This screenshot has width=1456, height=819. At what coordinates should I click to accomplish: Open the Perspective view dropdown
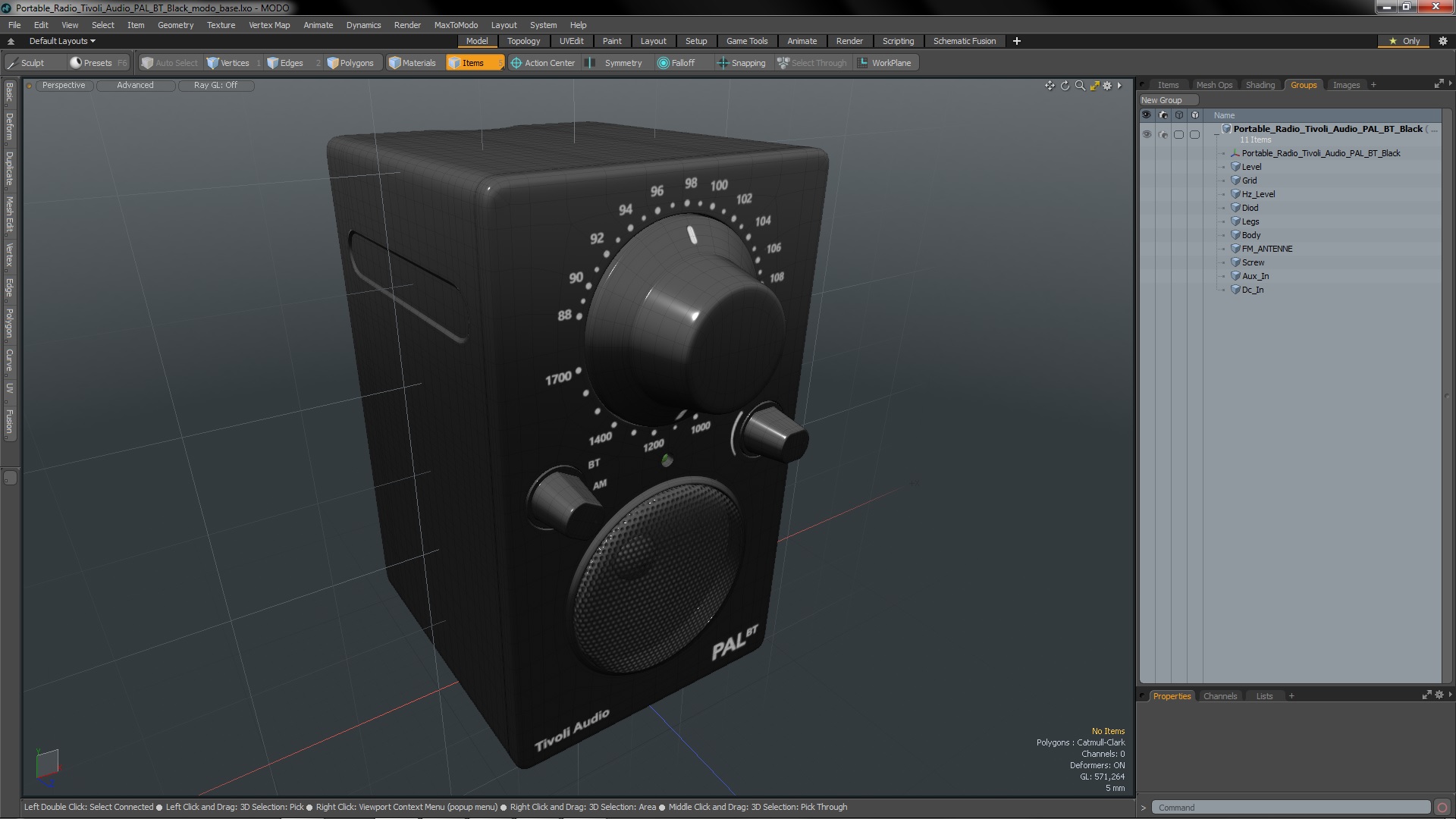64,86
